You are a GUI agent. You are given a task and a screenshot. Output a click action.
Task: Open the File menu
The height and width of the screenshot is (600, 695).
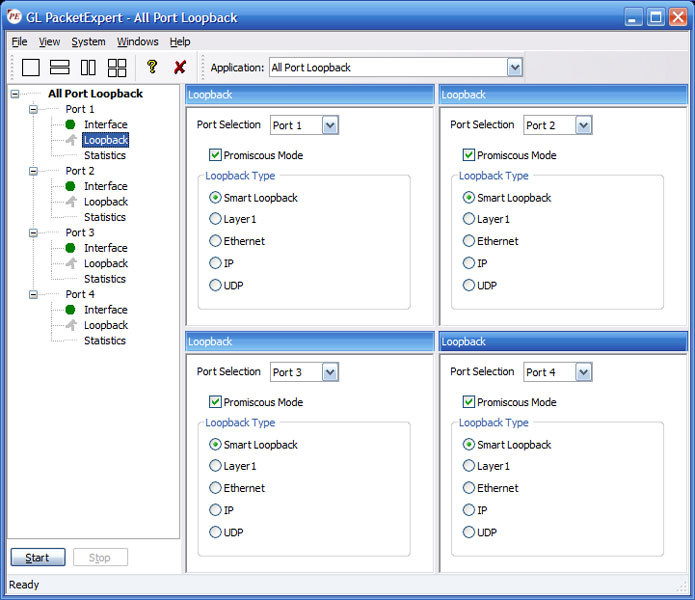pos(19,42)
